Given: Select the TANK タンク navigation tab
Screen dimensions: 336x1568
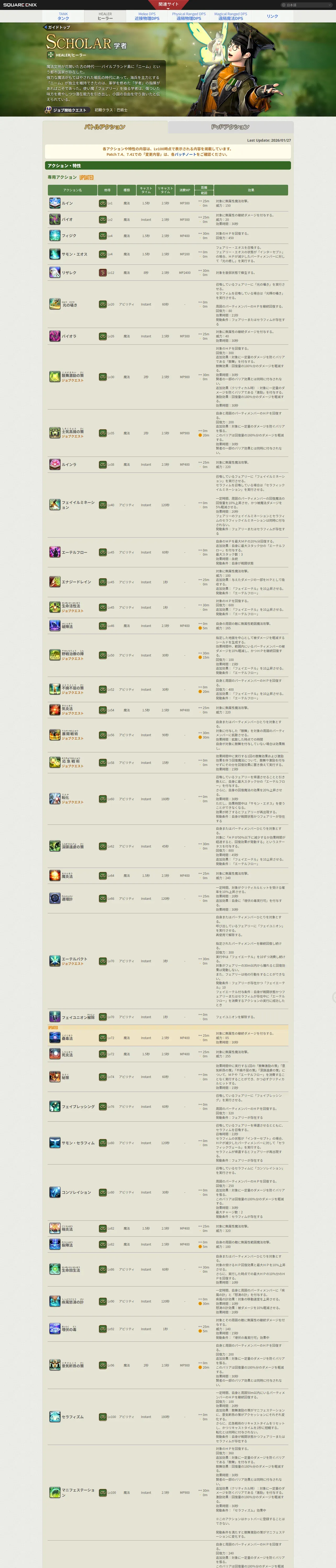Looking at the screenshot, I should pos(63,16).
